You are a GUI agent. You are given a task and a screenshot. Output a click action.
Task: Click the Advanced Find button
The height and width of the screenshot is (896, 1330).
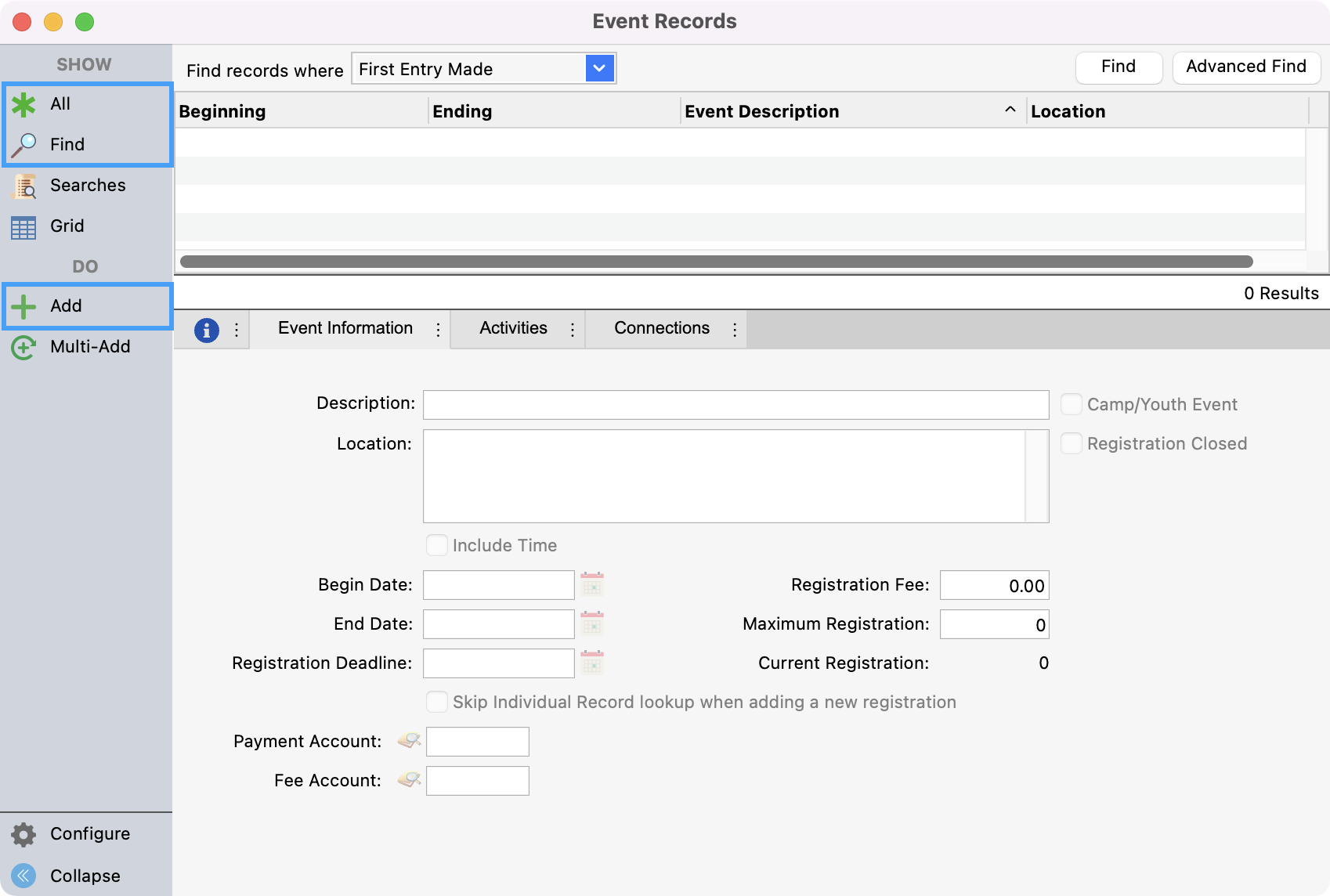coord(1245,67)
